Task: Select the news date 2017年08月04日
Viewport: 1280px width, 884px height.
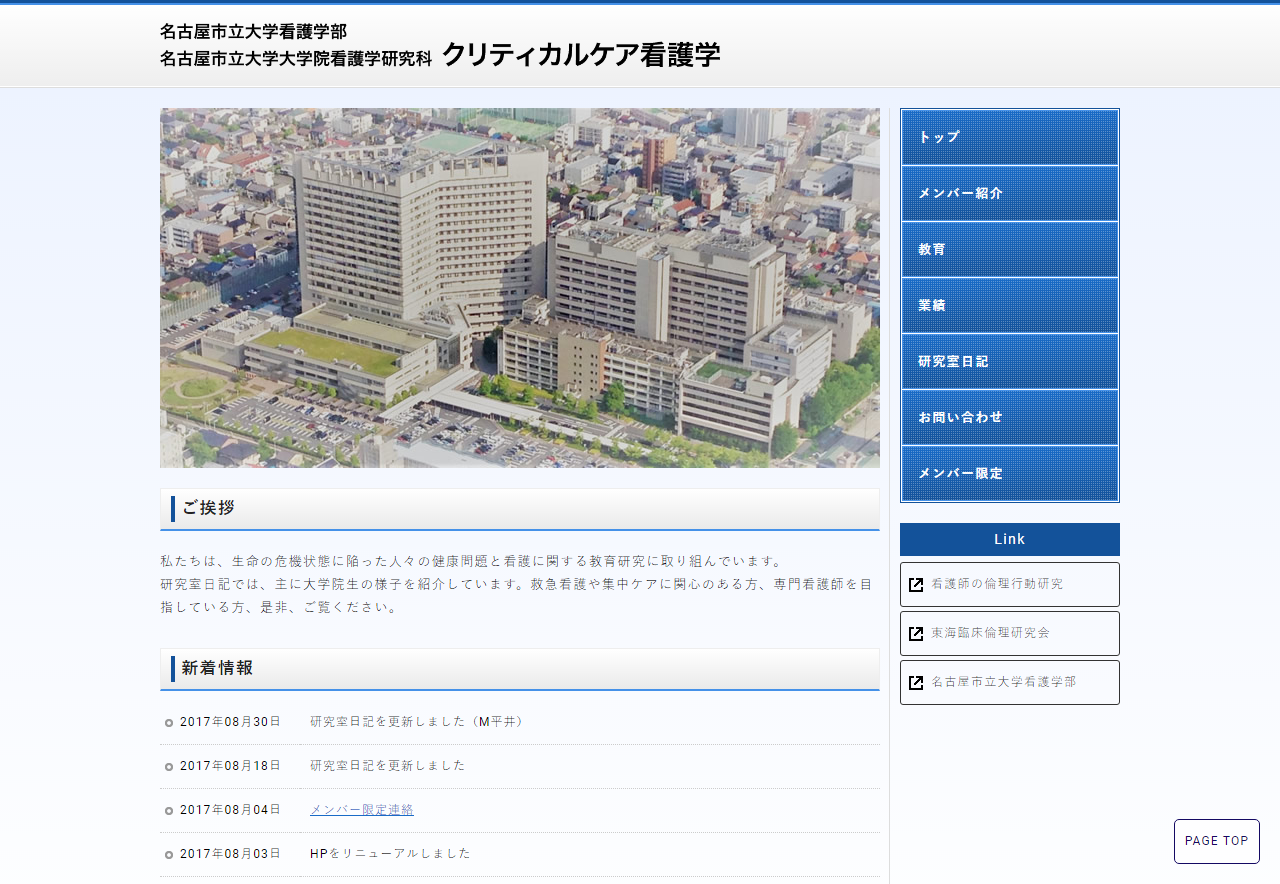Action: (230, 810)
